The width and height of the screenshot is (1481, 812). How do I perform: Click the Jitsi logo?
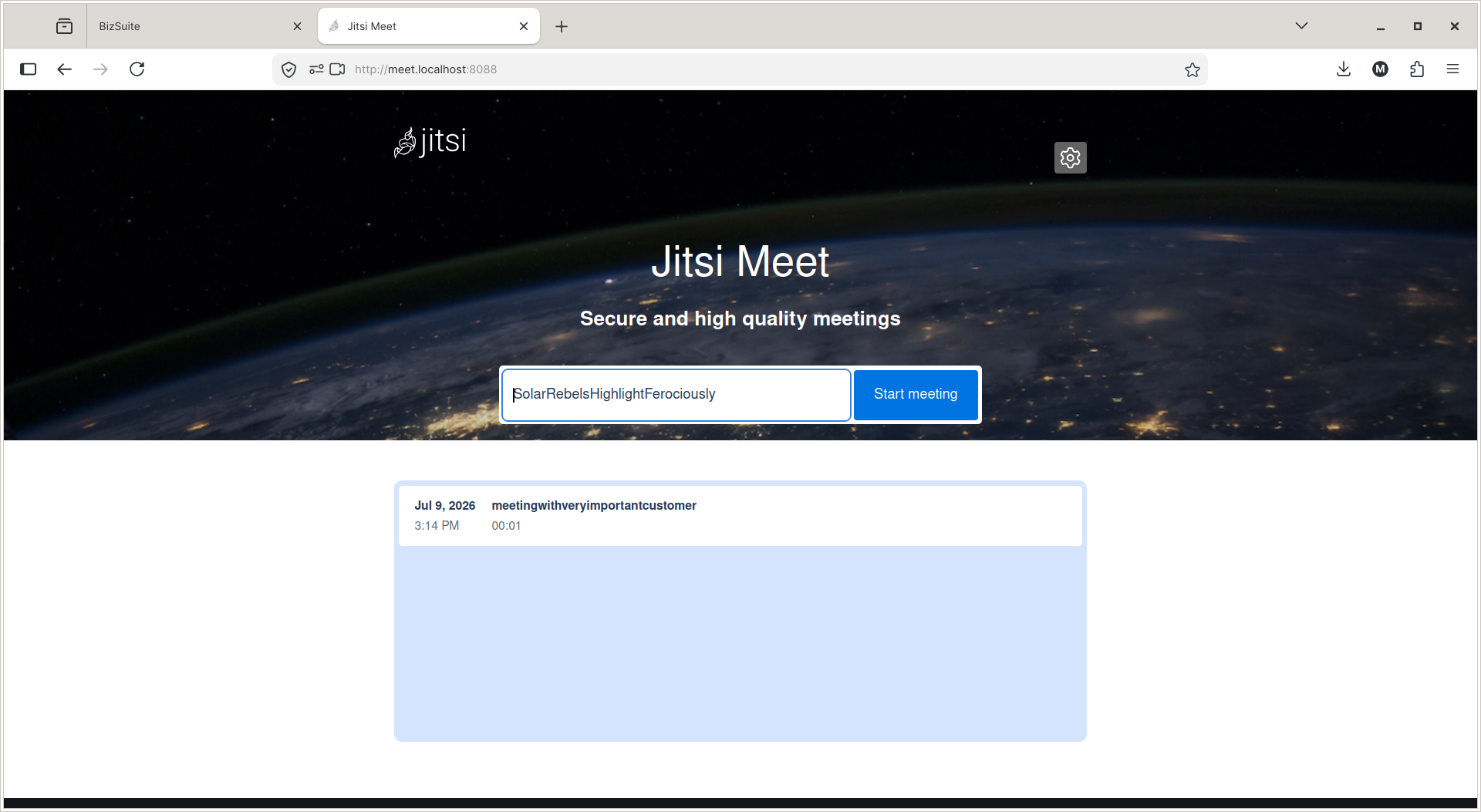coord(430,142)
